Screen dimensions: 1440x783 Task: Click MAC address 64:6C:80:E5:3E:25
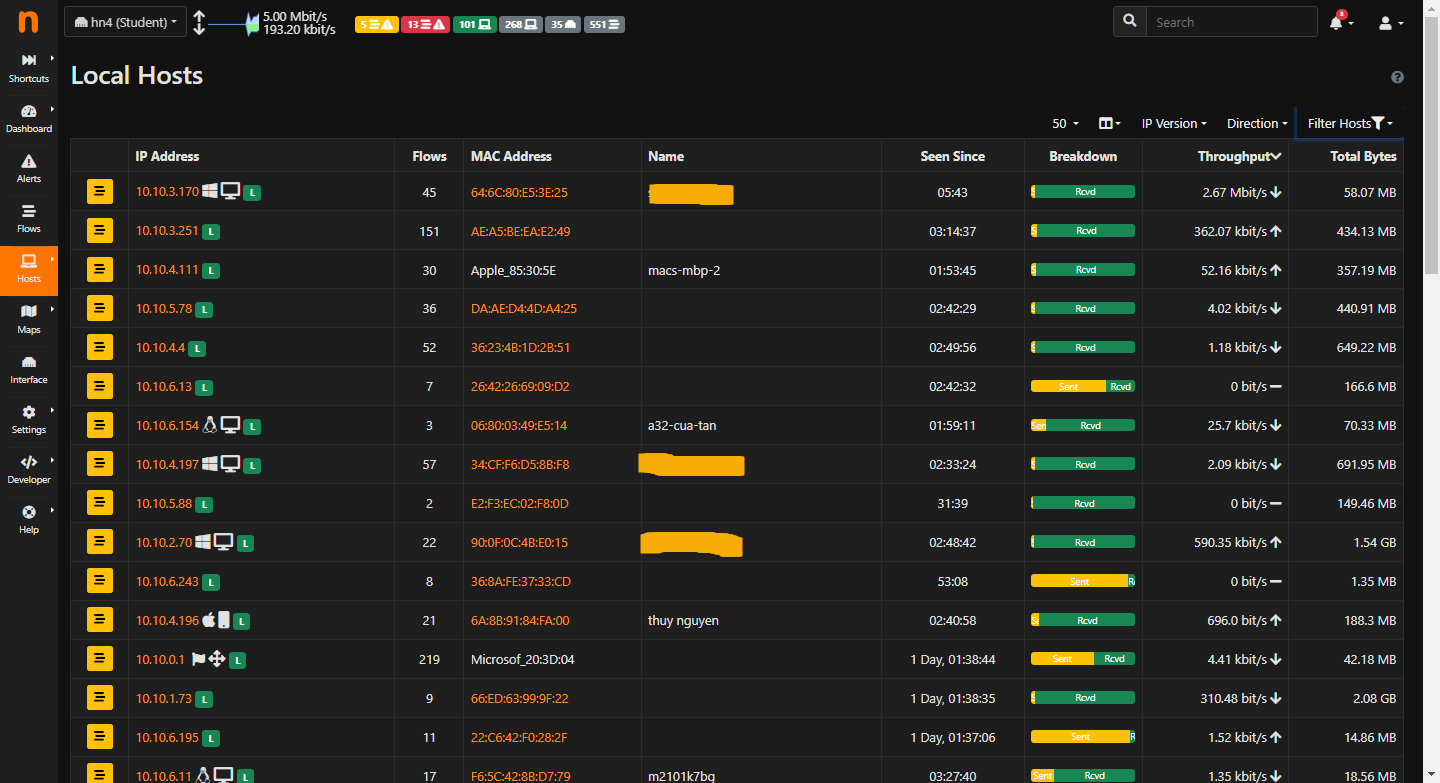519,192
